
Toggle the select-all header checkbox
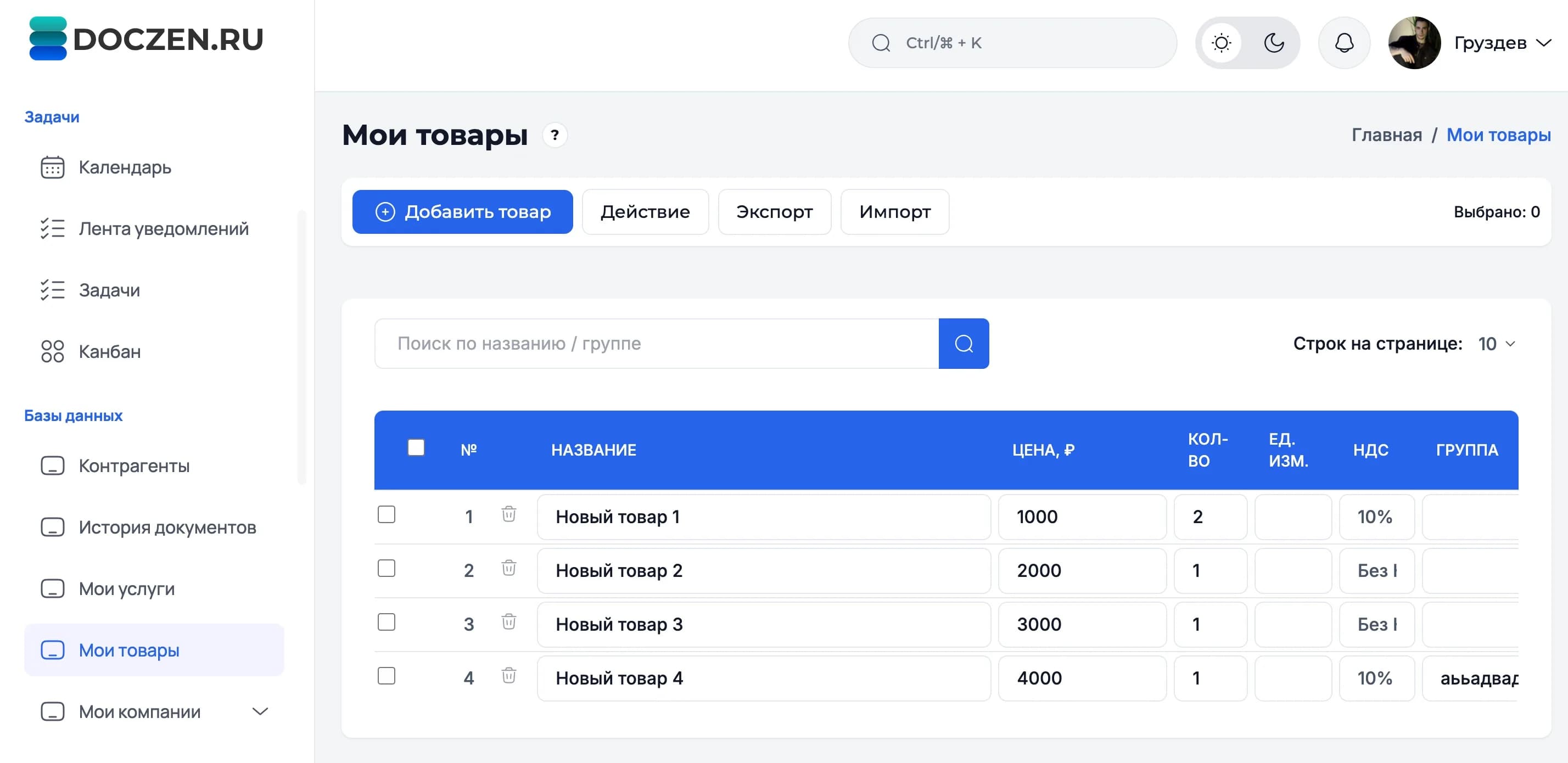pos(416,448)
